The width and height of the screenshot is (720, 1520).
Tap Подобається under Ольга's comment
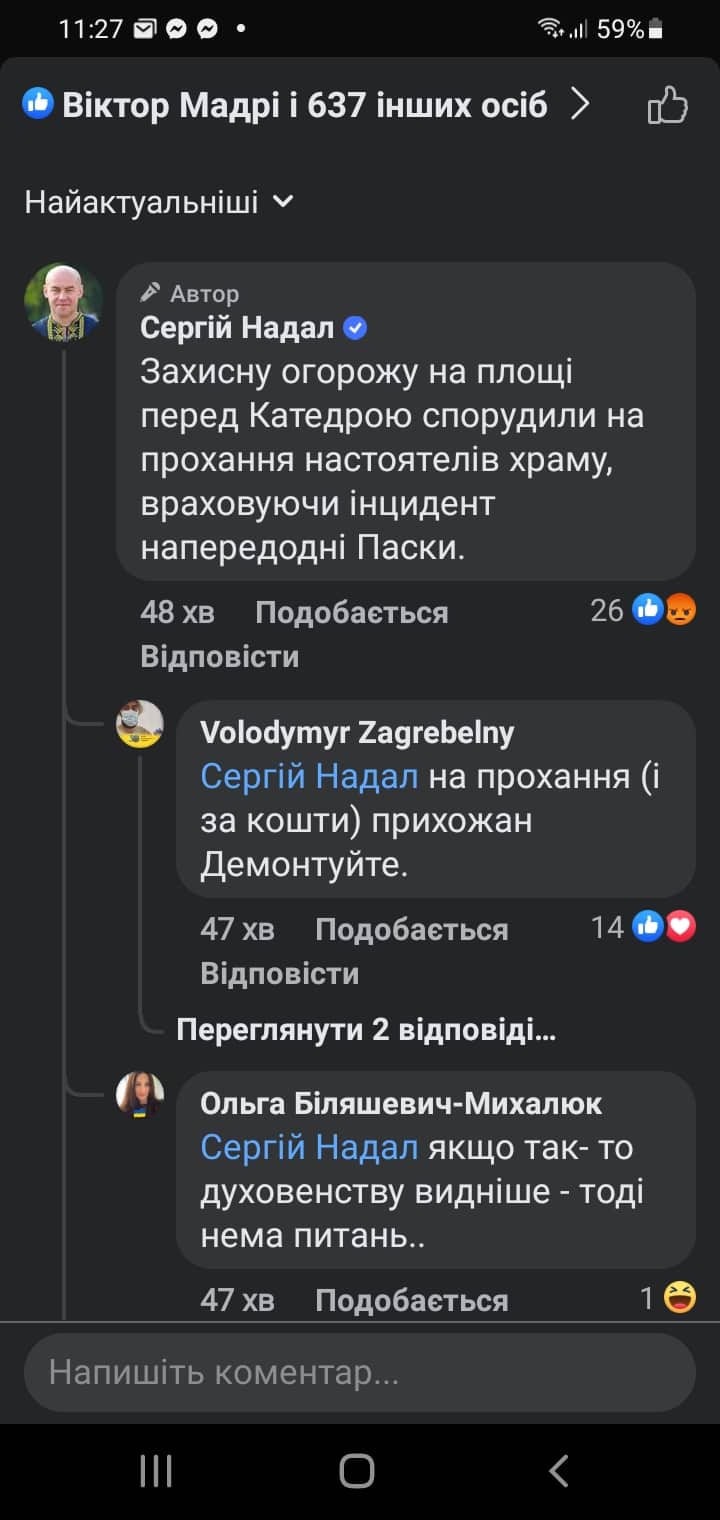412,1297
